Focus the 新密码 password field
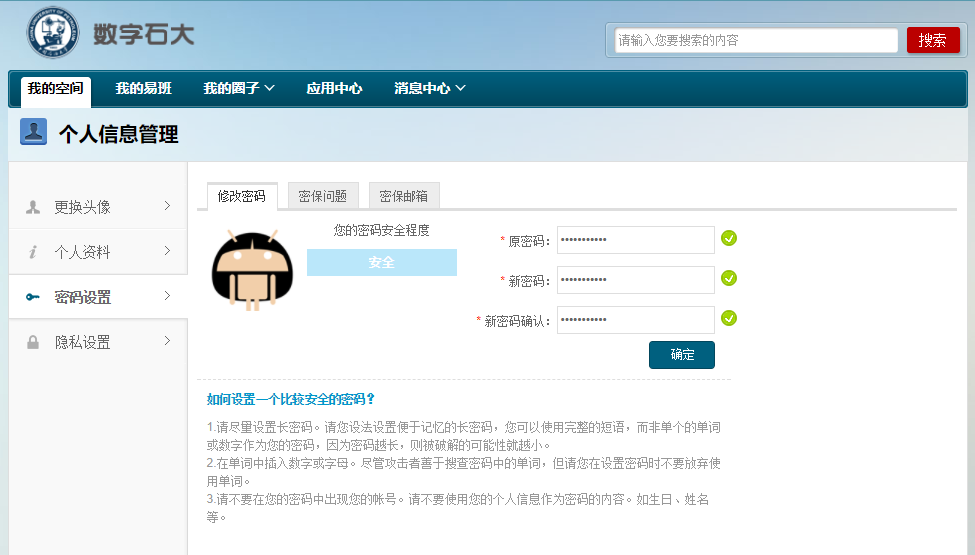The height and width of the screenshot is (555, 975). tap(635, 280)
